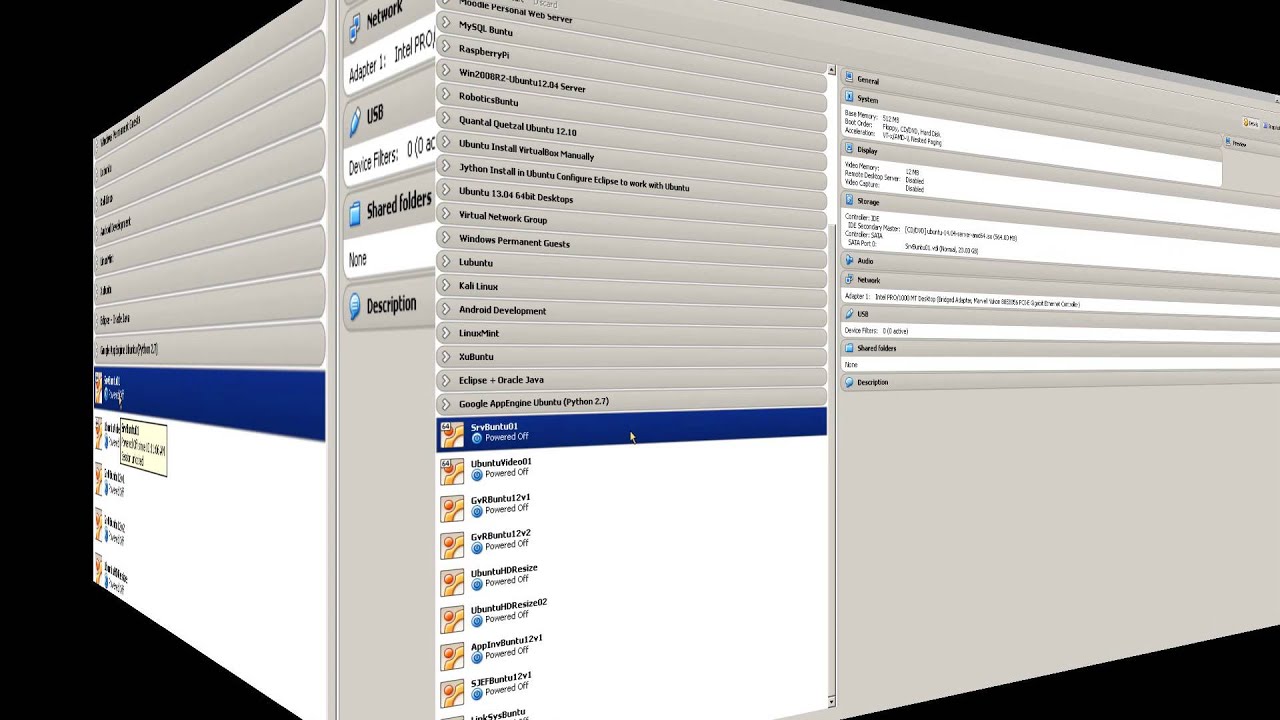Click the Powered Off state icon under UbuntuVideo01
This screenshot has width=1280, height=720.
(x=477, y=474)
